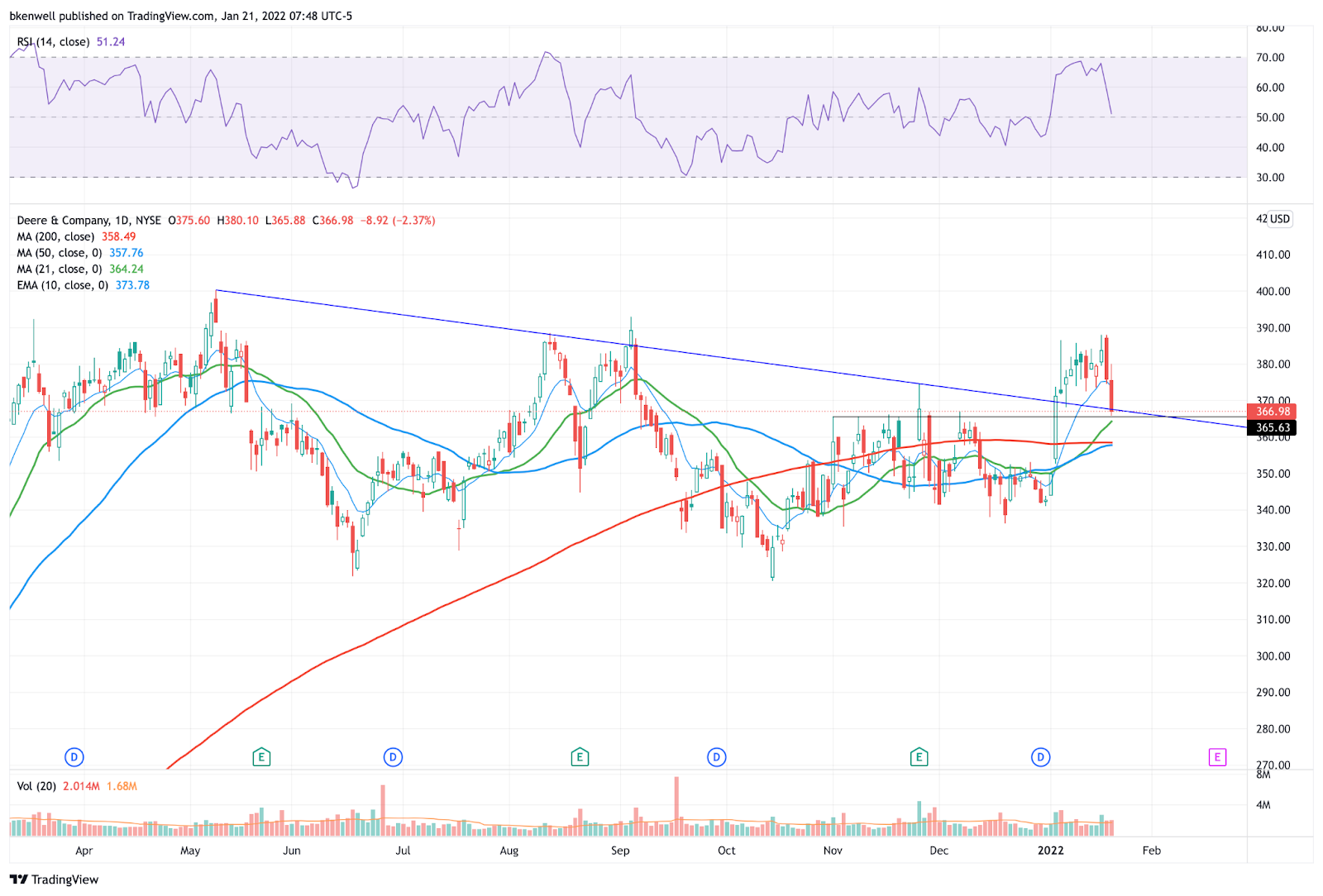This screenshot has width=1323, height=896.
Task: Select the Vol (20) indicator label
Action: [x=36, y=787]
